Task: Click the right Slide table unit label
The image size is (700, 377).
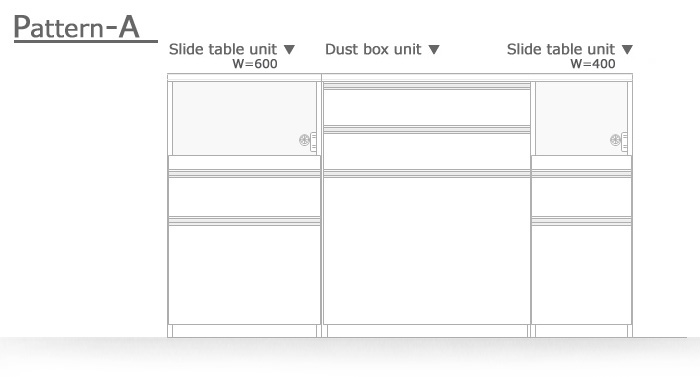Action: 561,49
